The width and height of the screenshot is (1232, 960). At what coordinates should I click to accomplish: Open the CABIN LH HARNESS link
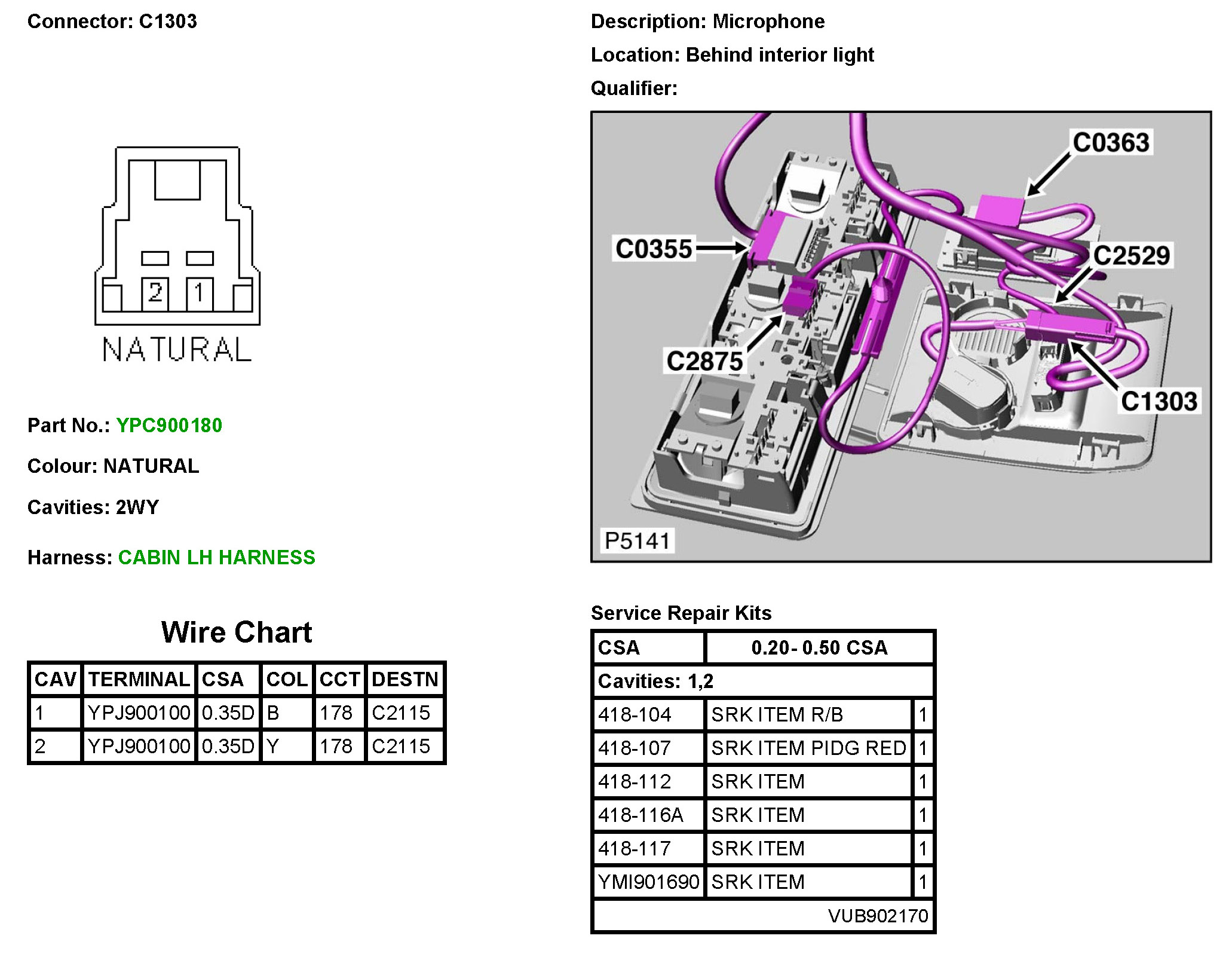point(216,557)
